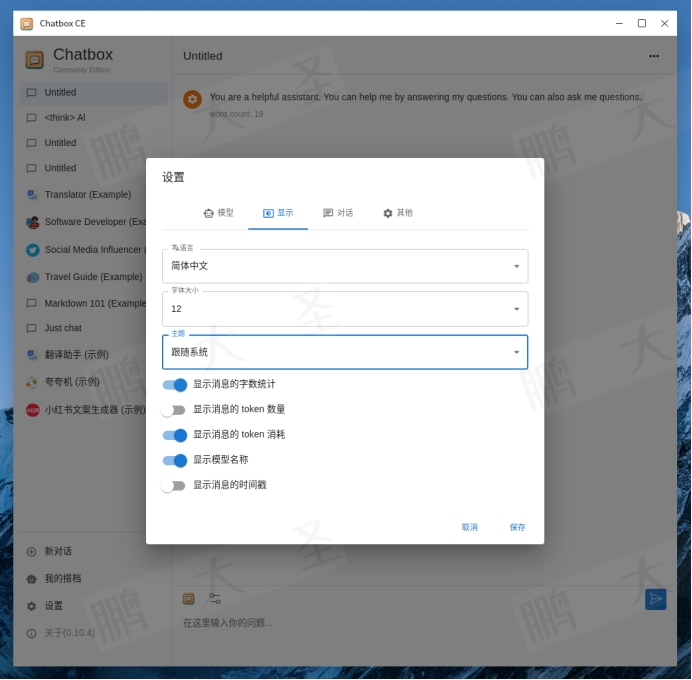The width and height of the screenshot is (692, 680).
Task: Open the 对话 settings tab
Action: pyautogui.click(x=338, y=213)
